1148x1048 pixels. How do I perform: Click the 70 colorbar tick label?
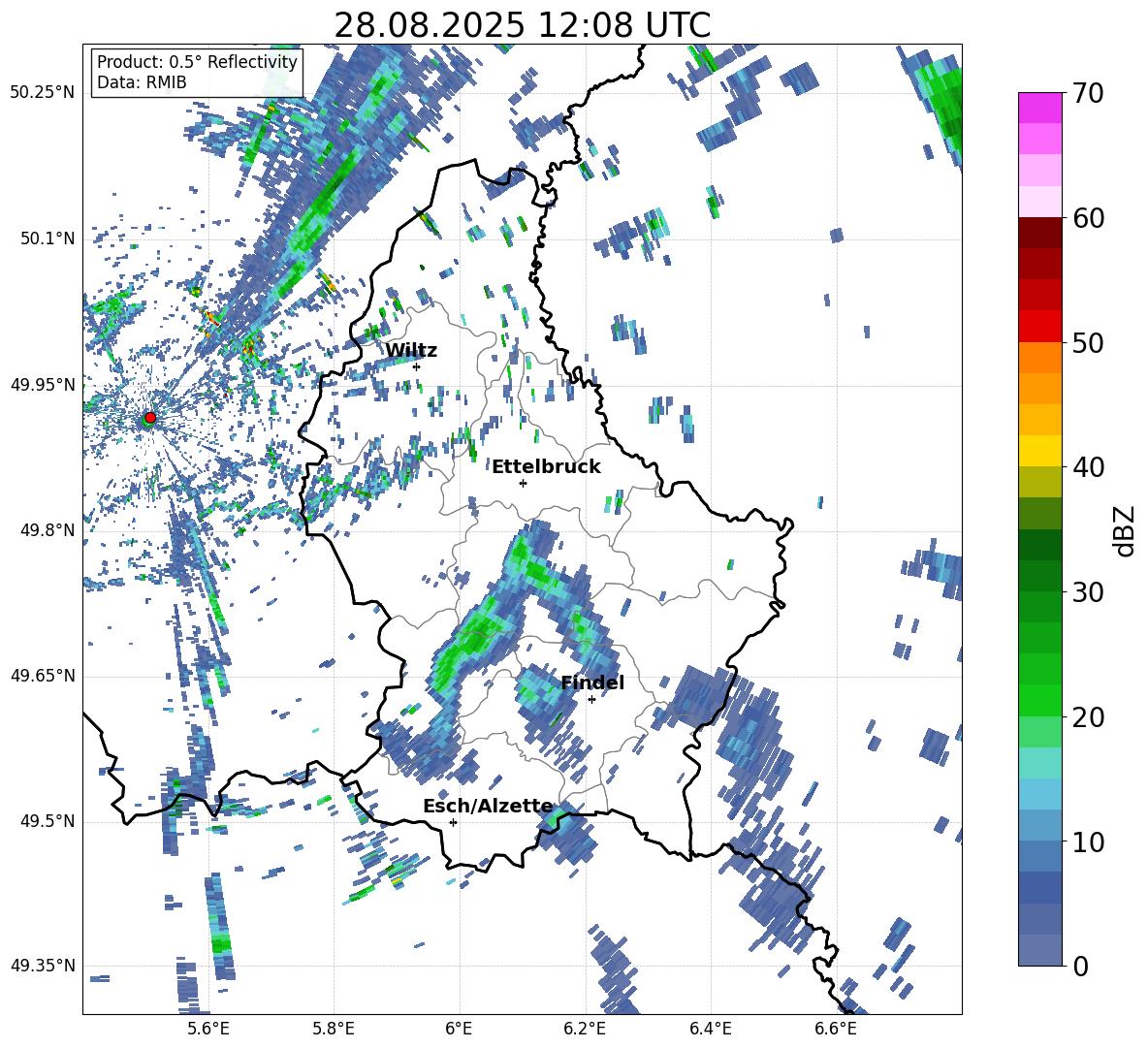point(1088,93)
